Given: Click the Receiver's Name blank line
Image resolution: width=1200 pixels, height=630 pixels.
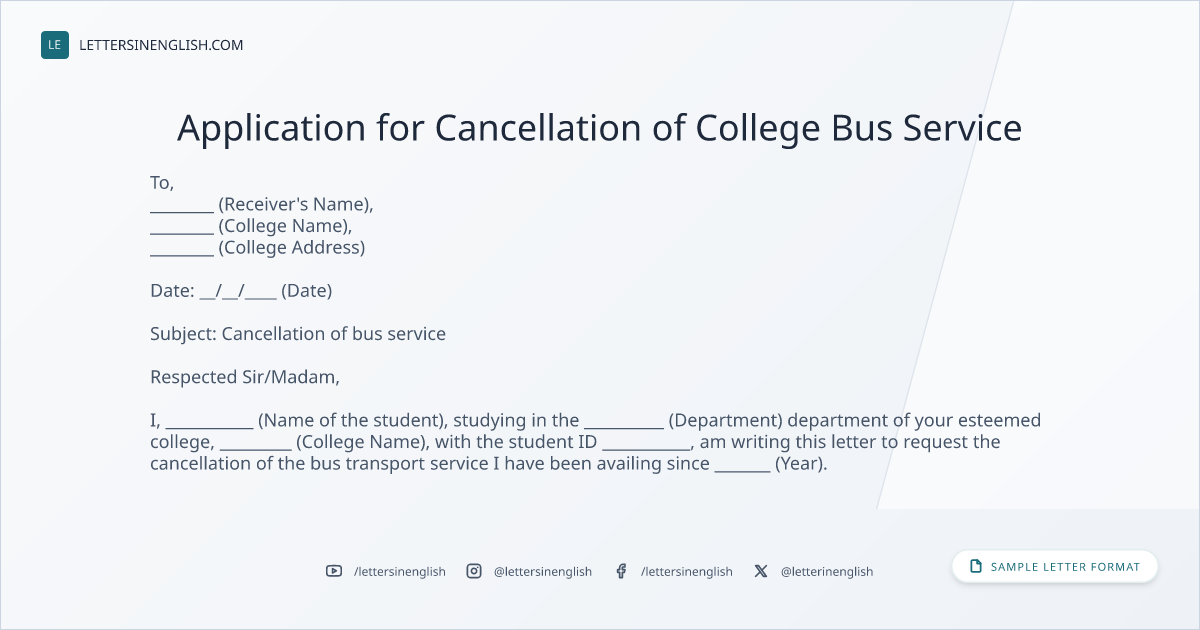Looking at the screenshot, I should (182, 211).
